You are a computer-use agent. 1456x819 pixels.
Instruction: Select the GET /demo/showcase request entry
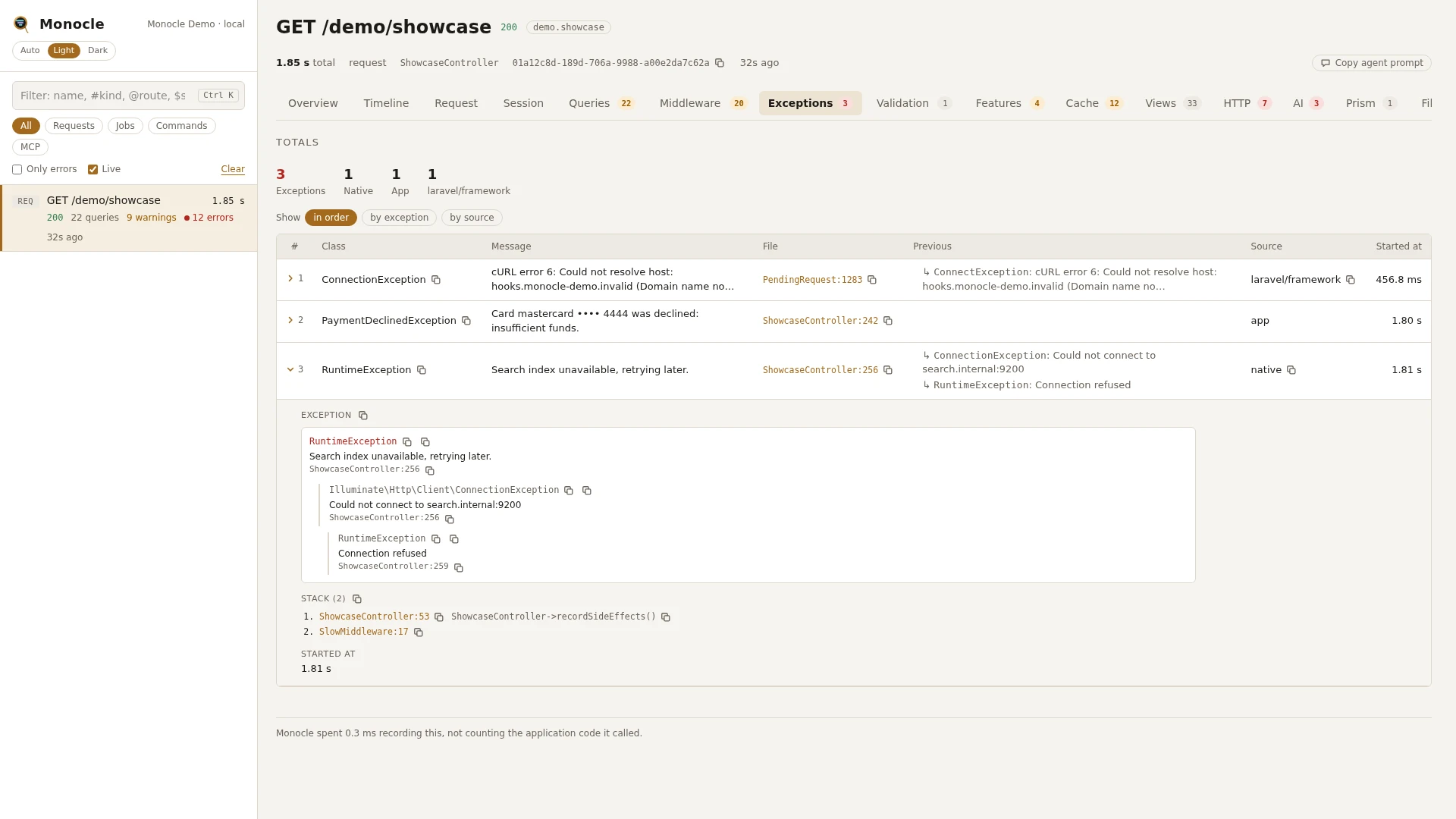pos(129,218)
